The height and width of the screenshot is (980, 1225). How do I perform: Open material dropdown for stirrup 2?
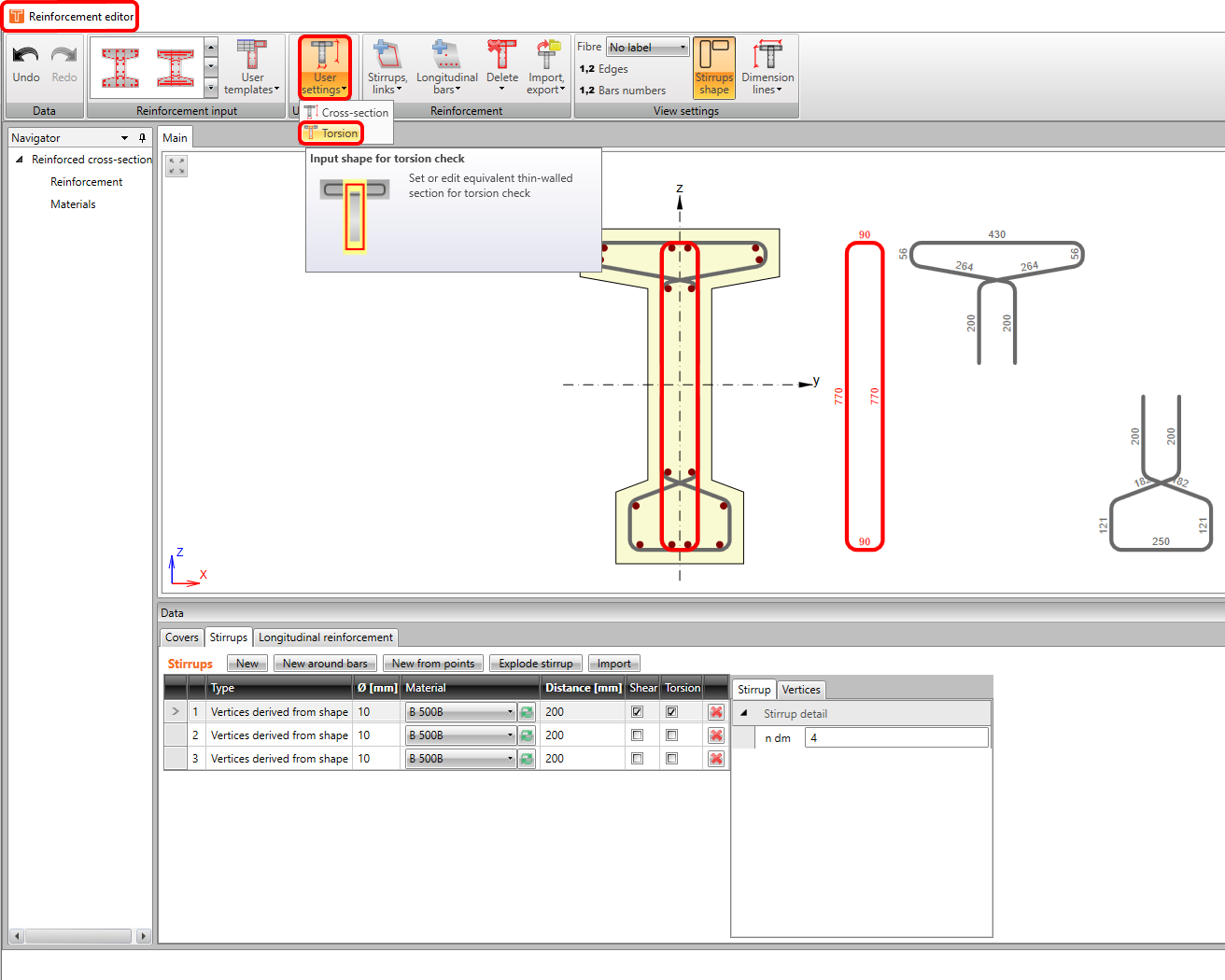[461, 735]
